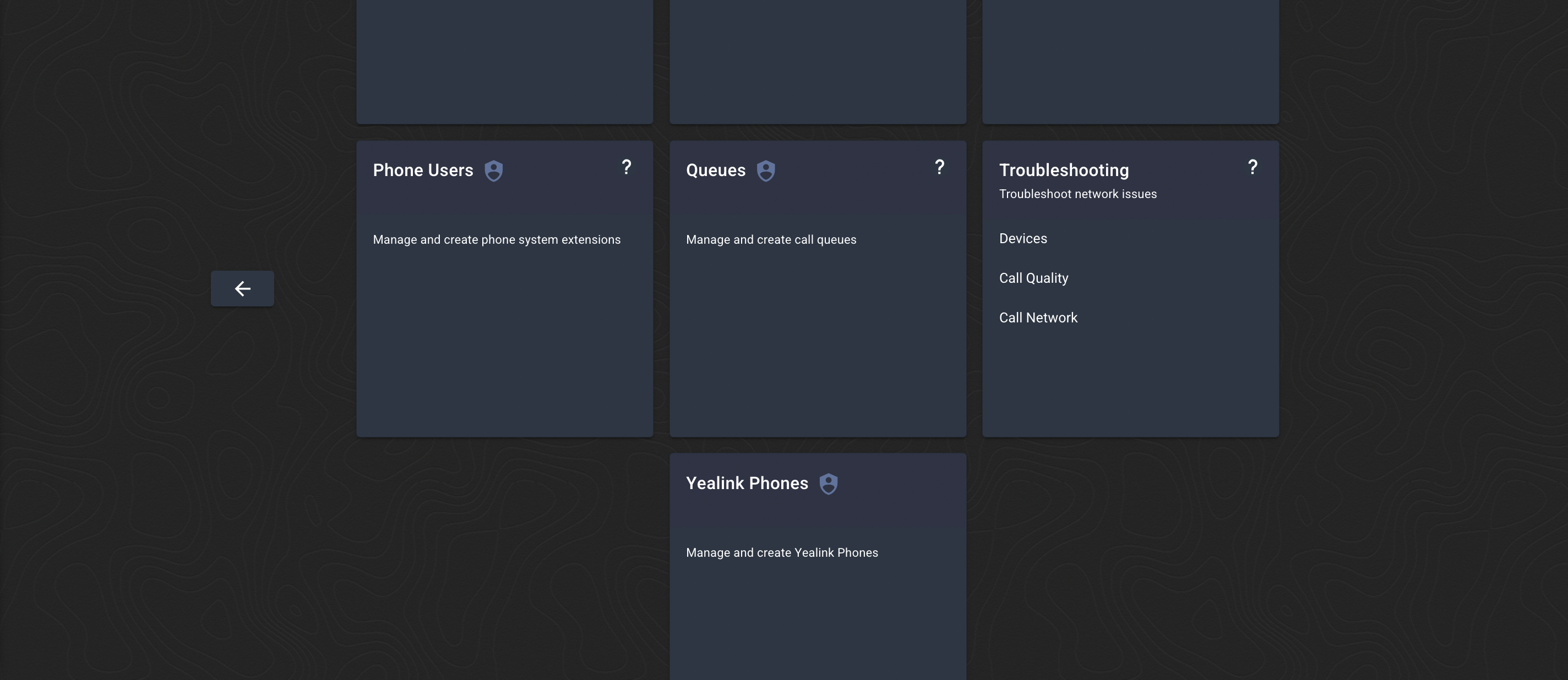1568x680 pixels.
Task: Open Devices under Troubleshooting
Action: click(1023, 238)
